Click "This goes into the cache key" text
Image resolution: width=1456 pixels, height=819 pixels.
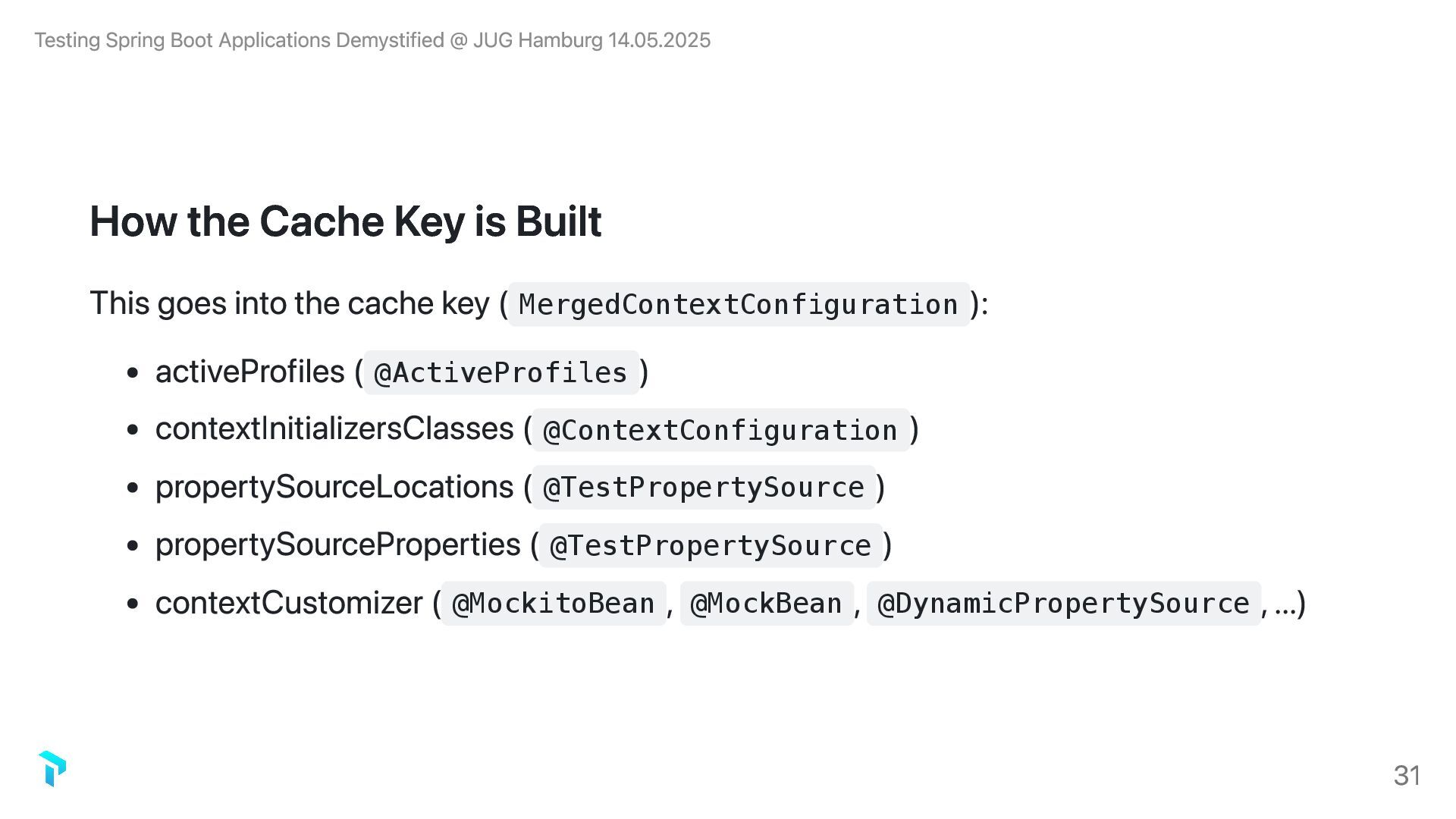click(x=290, y=304)
